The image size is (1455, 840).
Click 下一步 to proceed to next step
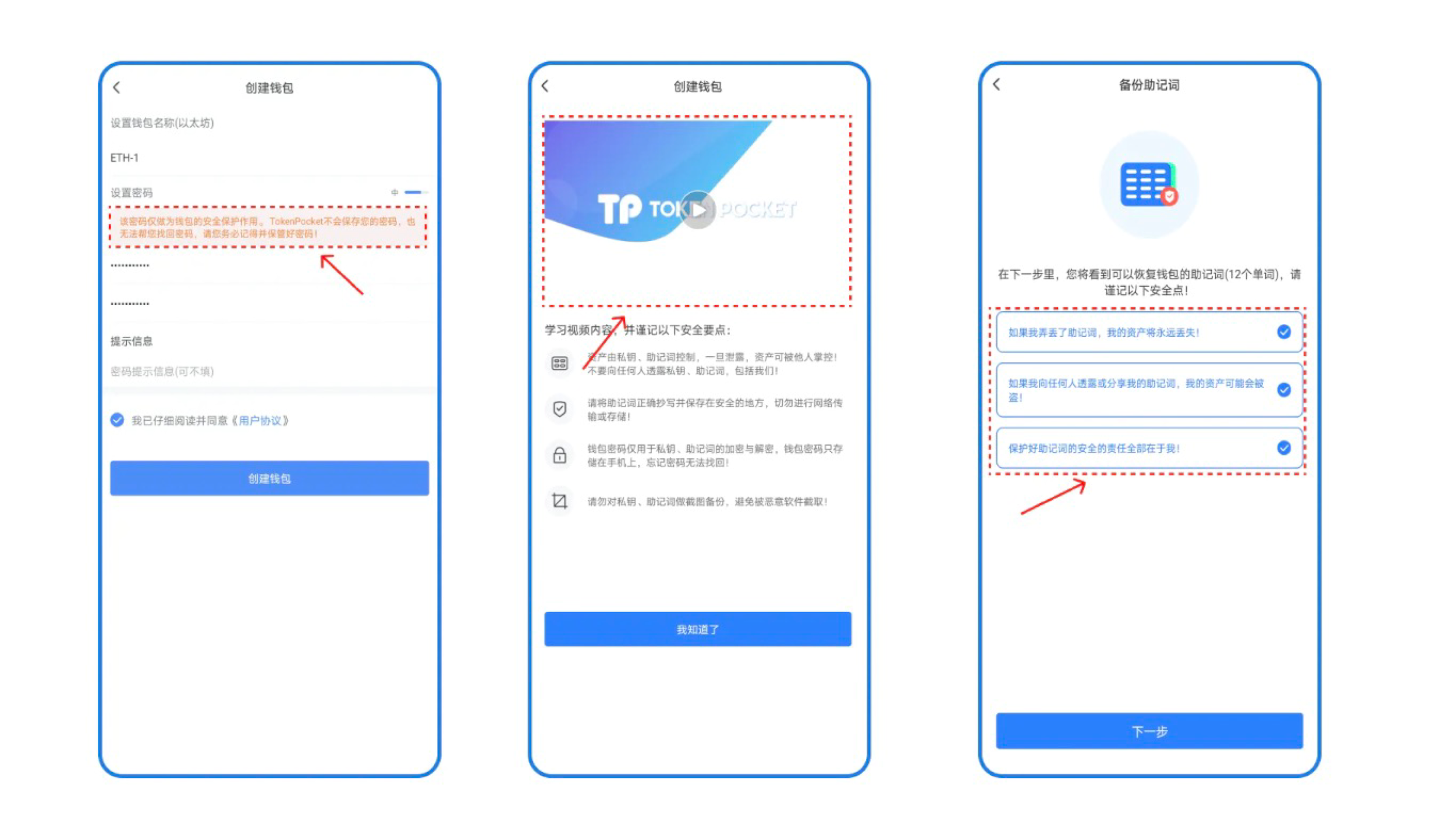[1148, 731]
